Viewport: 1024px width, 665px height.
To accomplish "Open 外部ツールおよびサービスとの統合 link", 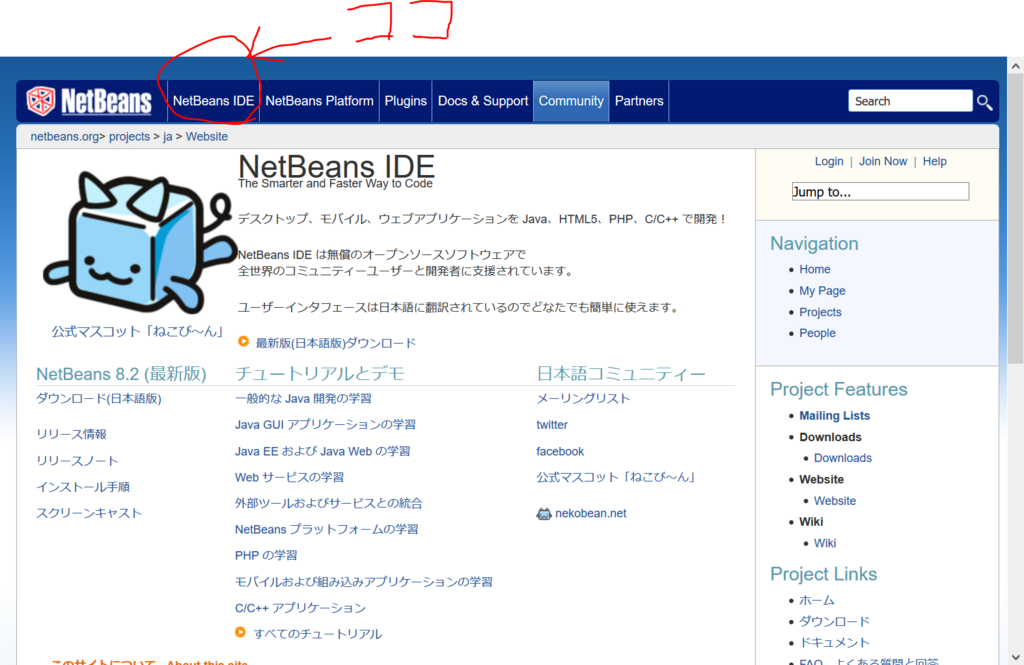I will click(328, 504).
